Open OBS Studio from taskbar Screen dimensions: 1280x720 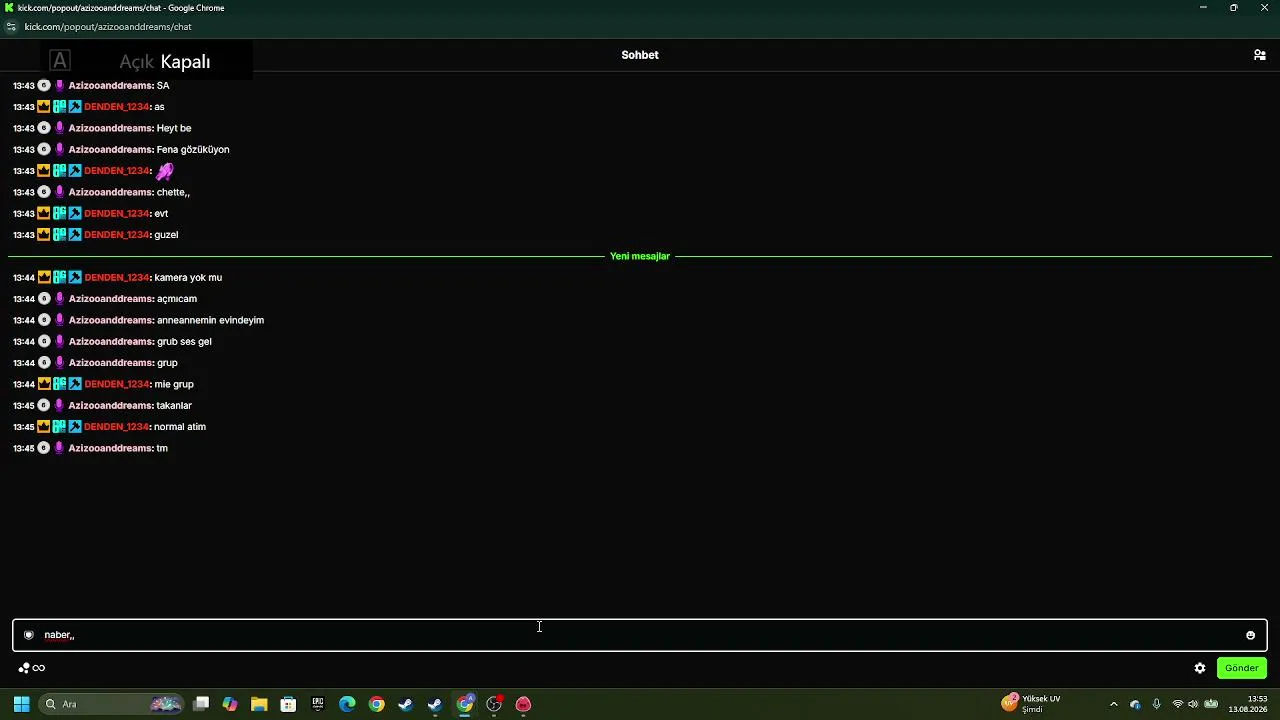coord(494,704)
